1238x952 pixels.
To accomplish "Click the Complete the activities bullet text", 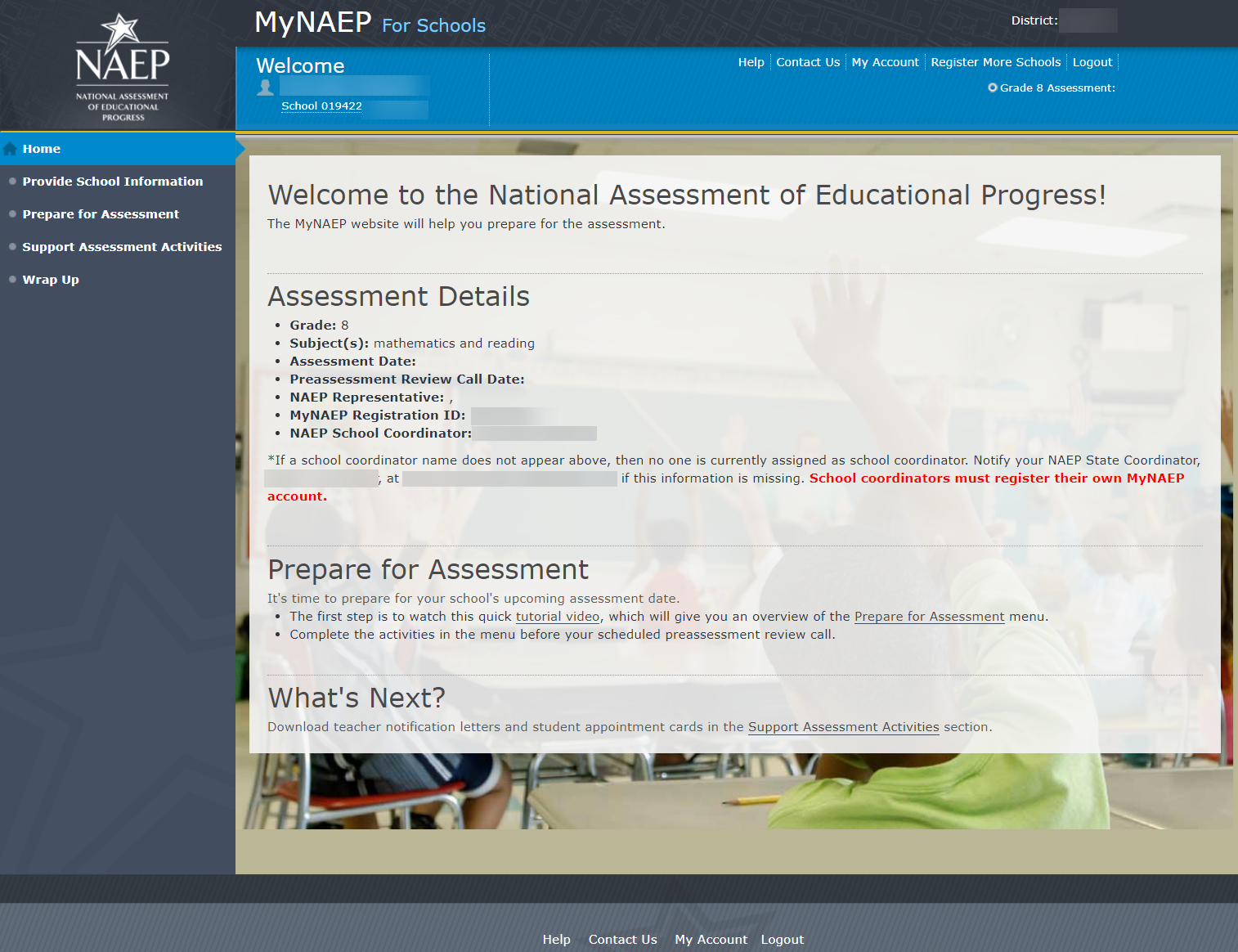I will click(x=563, y=635).
